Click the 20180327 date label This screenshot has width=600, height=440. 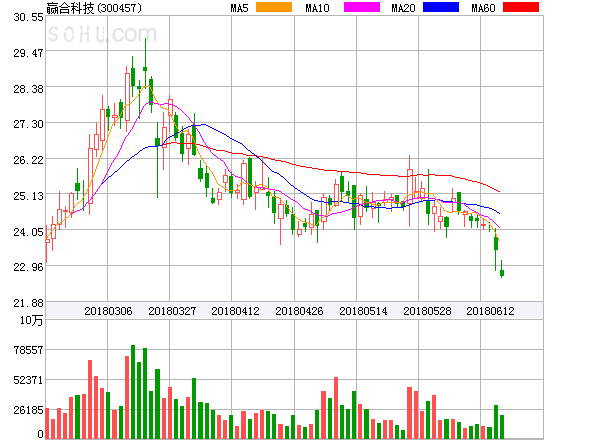coord(172,311)
